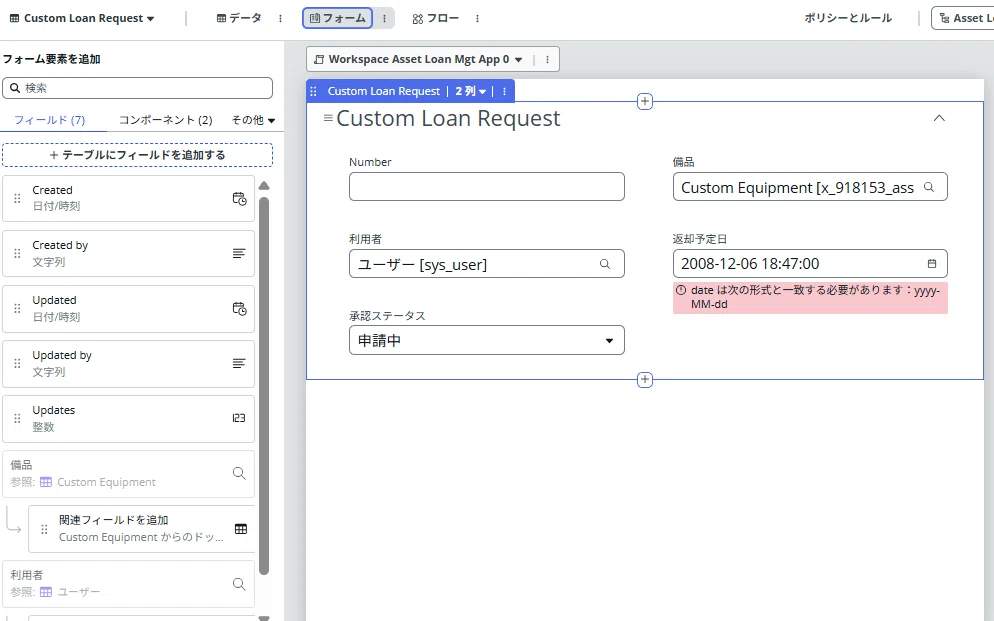Screen dimensions: 994x621
Task: Click the drag handle of Updates field
Action: (x=17, y=418)
